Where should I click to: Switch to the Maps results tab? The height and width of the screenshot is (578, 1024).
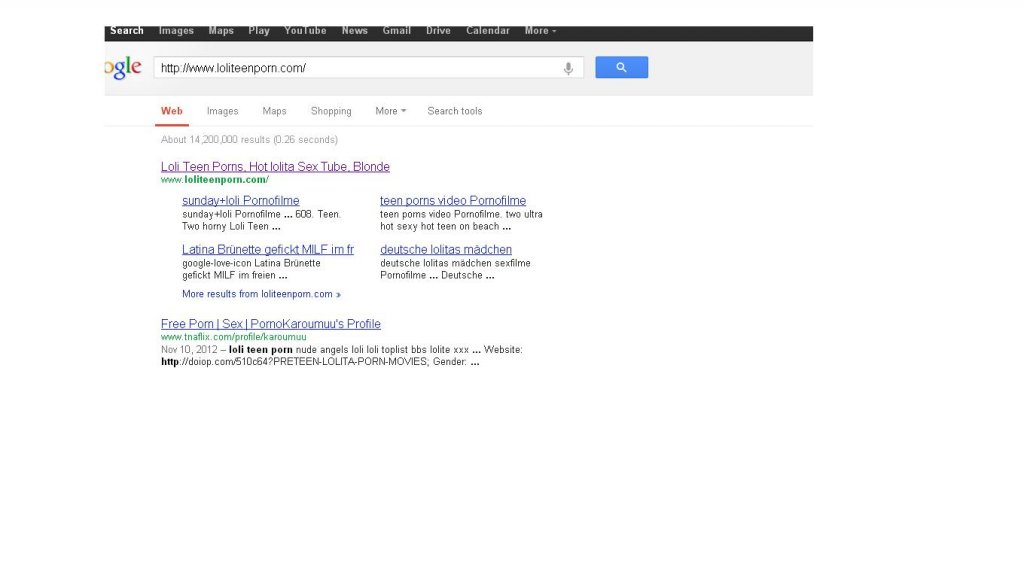pyautogui.click(x=274, y=111)
